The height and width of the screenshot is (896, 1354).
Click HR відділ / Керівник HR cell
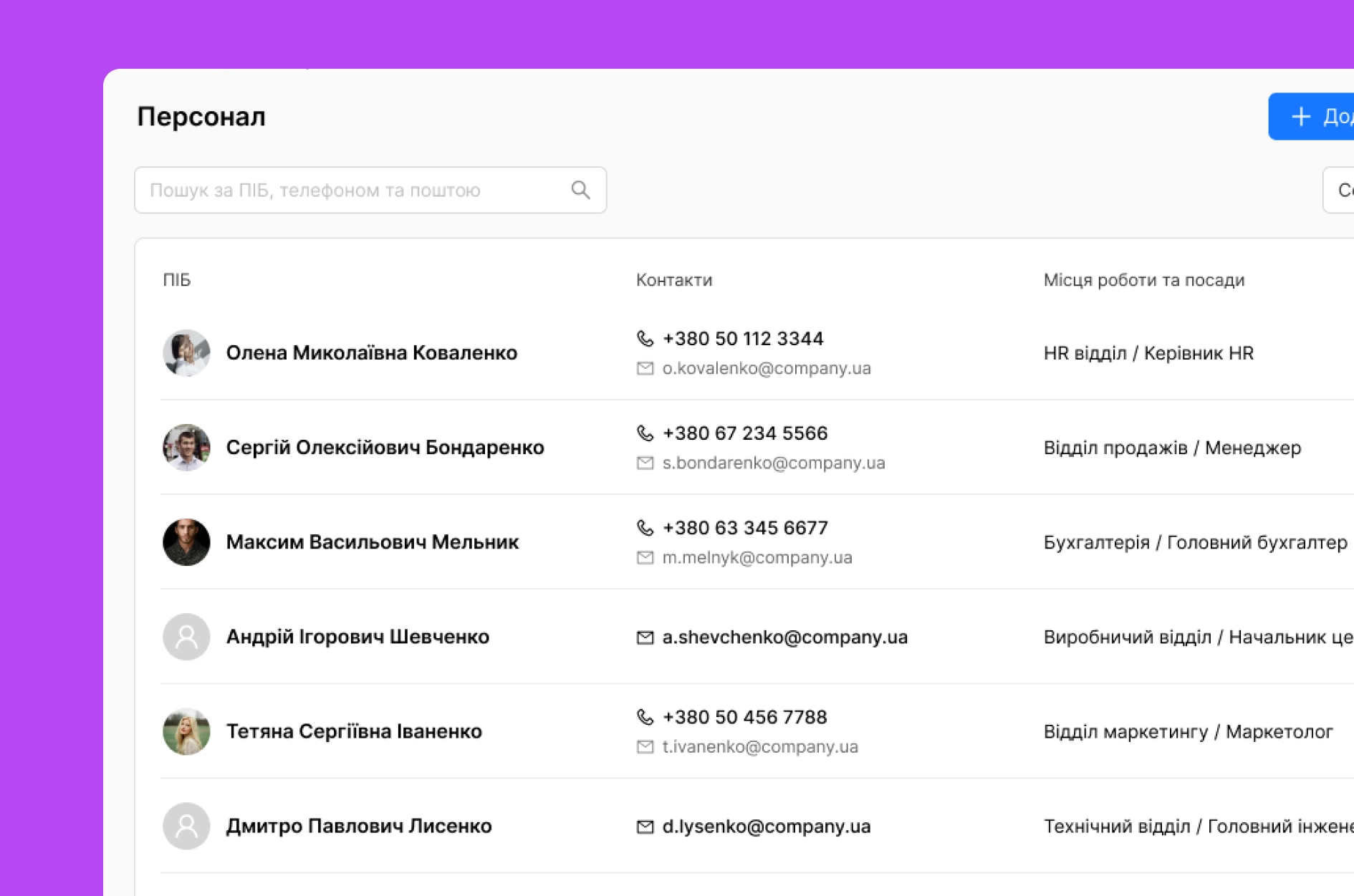point(1148,353)
